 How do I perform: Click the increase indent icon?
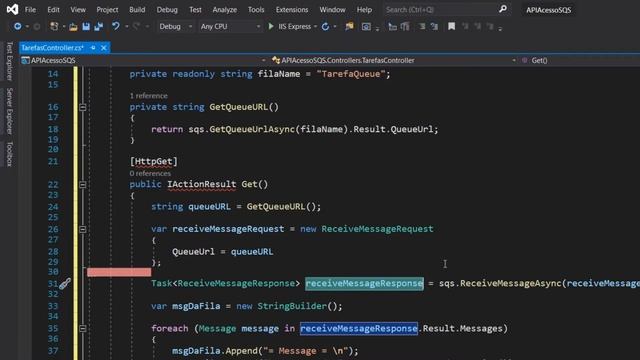[405, 27]
